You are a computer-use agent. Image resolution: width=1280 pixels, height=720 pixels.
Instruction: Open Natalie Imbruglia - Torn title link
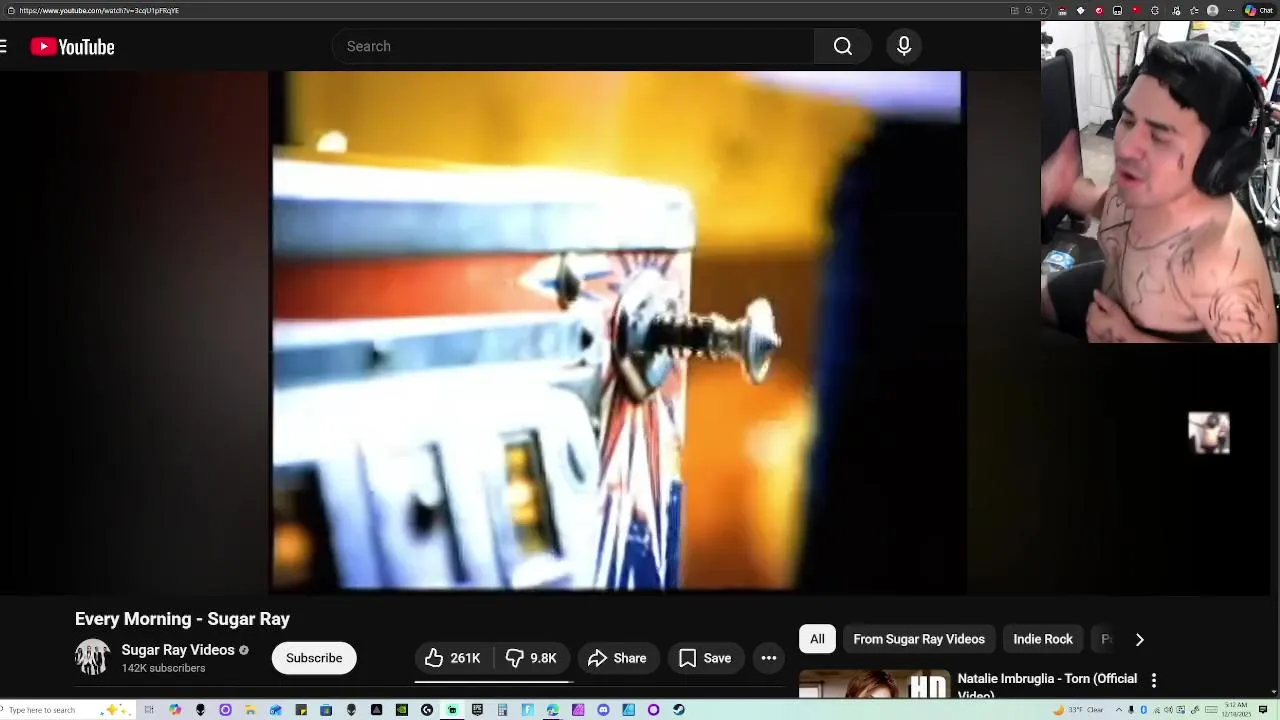1047,685
